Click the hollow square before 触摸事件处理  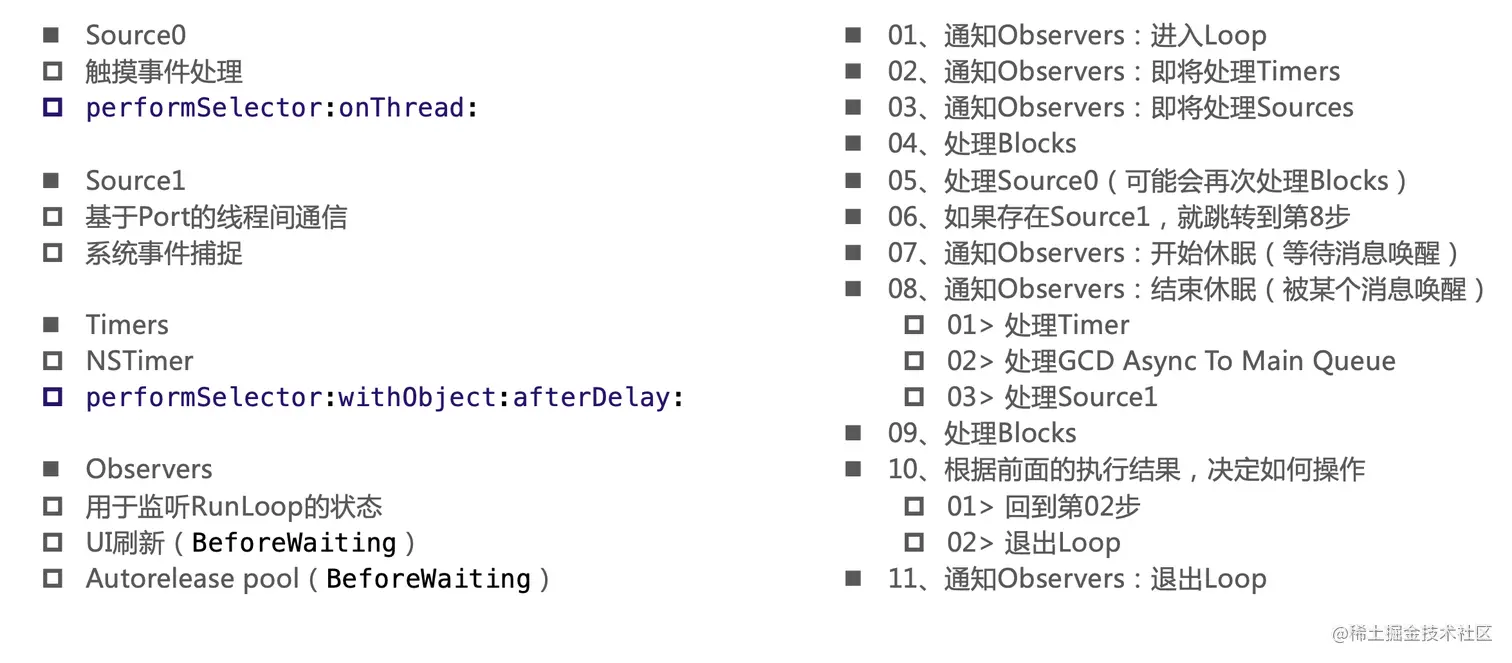[52, 72]
